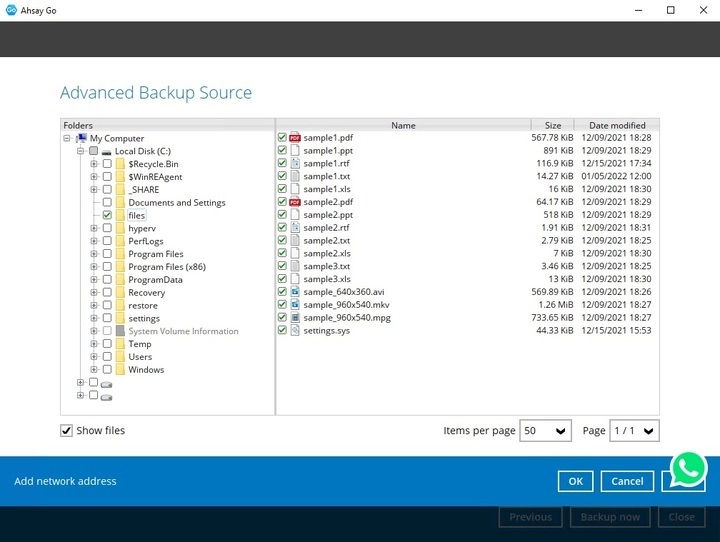The image size is (720, 542).
Task: Click the document icon of sample1.rtf
Action: tap(295, 163)
